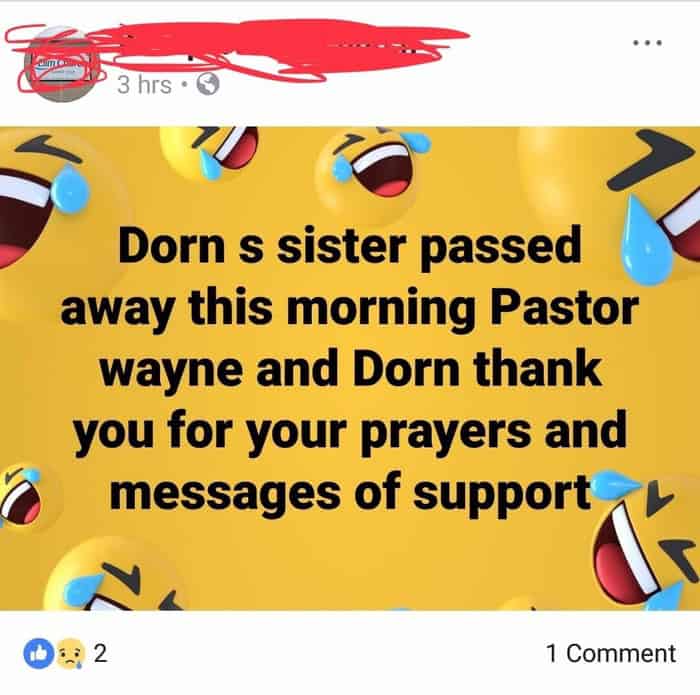Click the 'Dorn s sister passed' text line

click(350, 248)
